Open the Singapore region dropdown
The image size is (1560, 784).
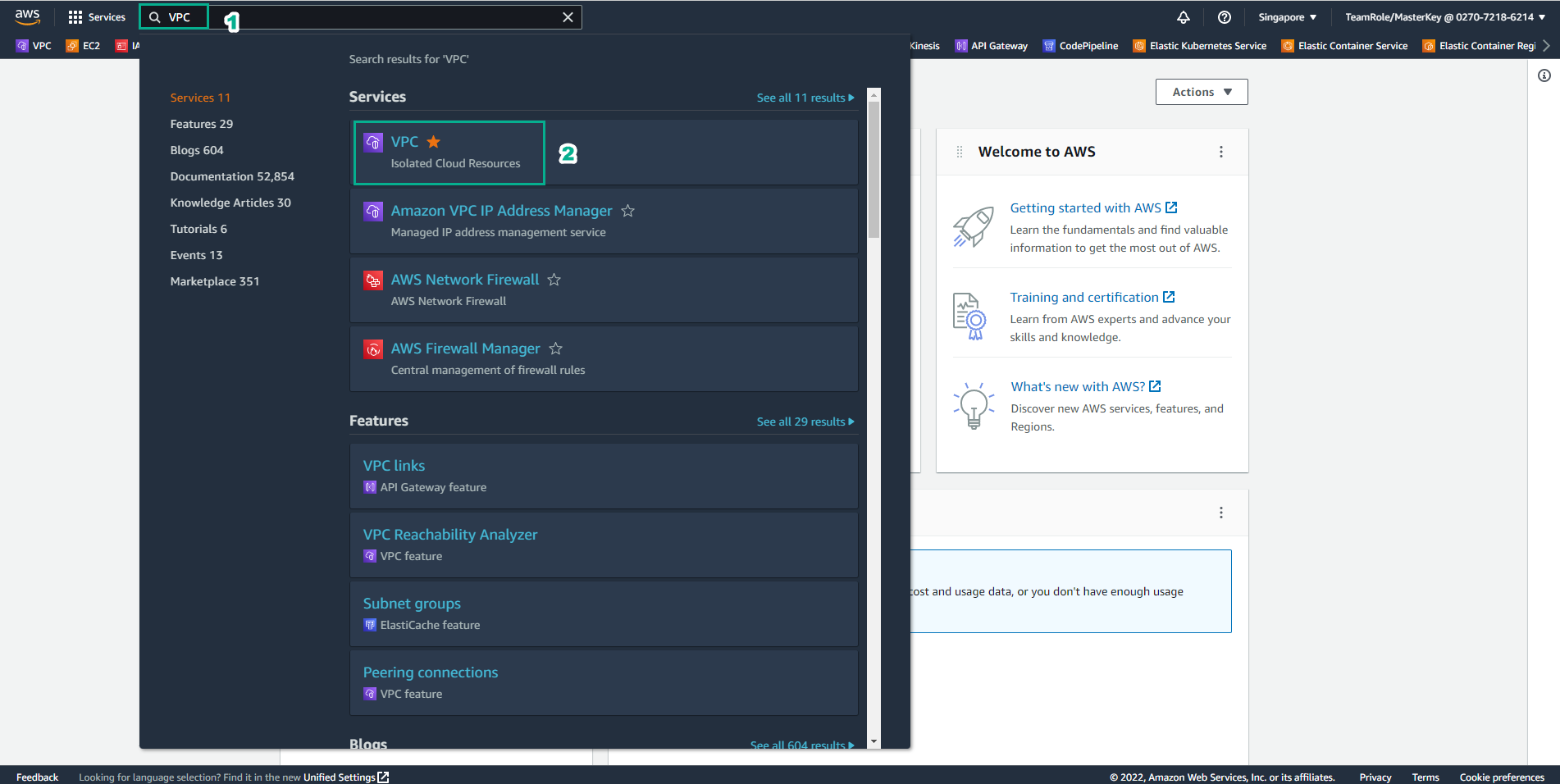tap(1286, 16)
